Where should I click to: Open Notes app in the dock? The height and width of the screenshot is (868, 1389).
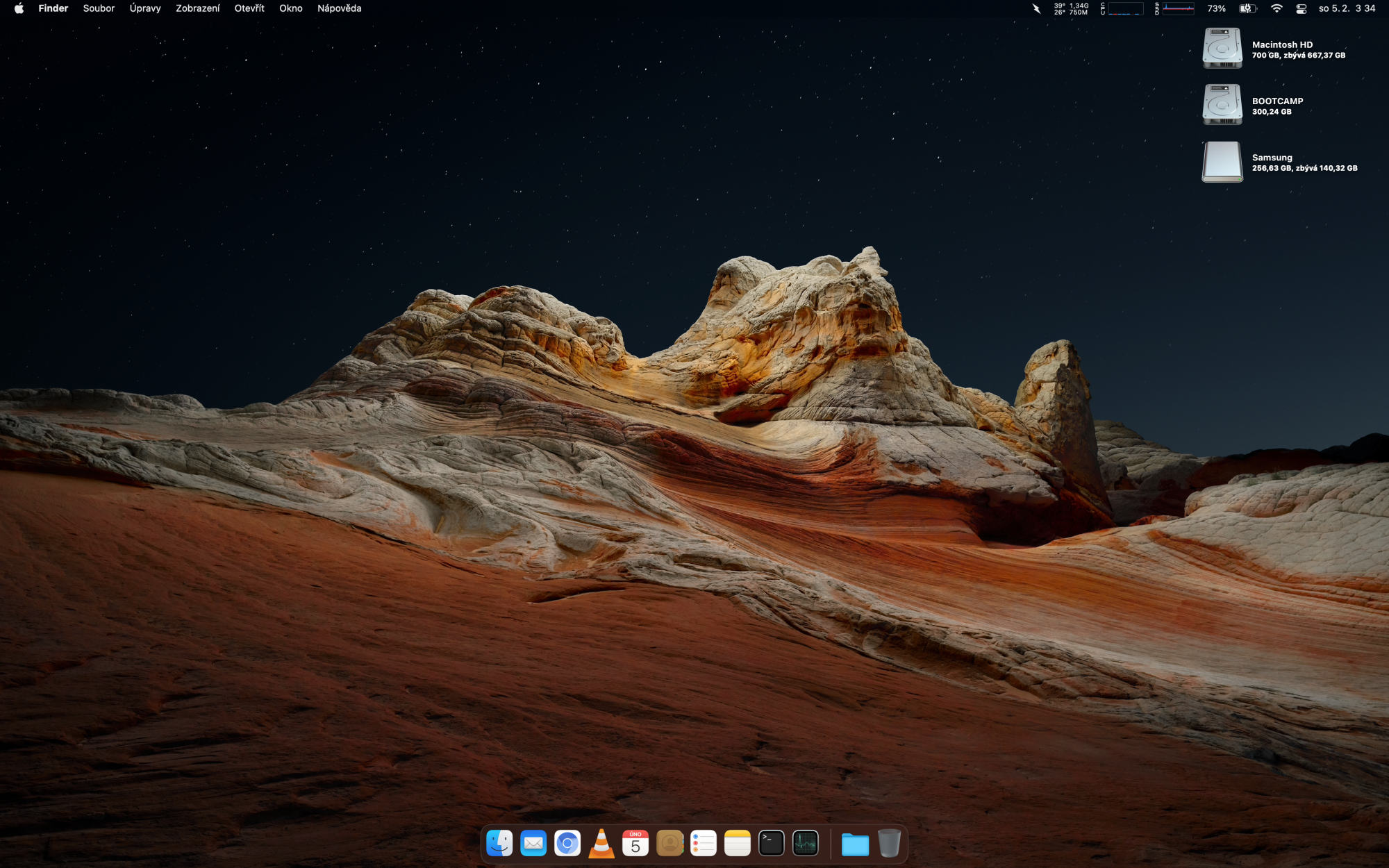click(x=738, y=843)
